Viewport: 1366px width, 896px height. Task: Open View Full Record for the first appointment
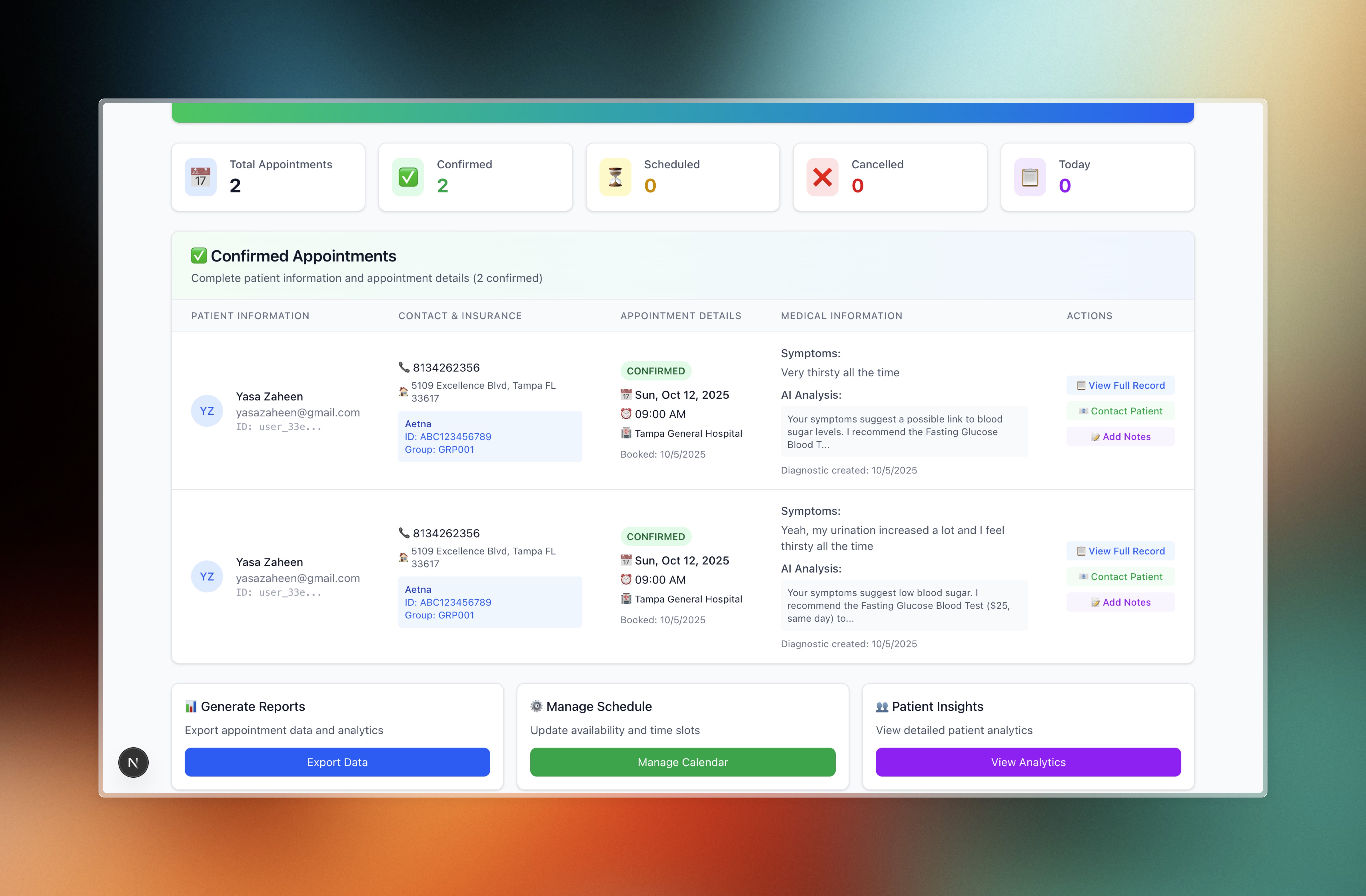click(x=1120, y=385)
